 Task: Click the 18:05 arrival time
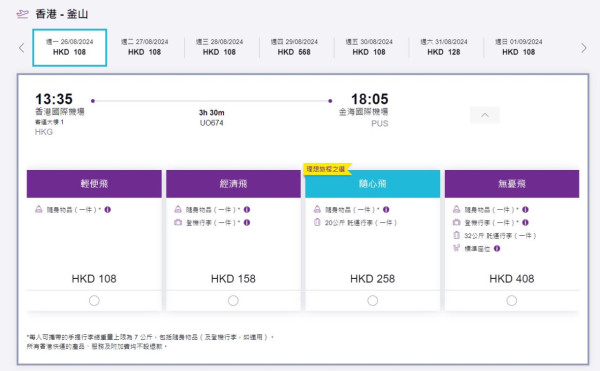point(370,99)
